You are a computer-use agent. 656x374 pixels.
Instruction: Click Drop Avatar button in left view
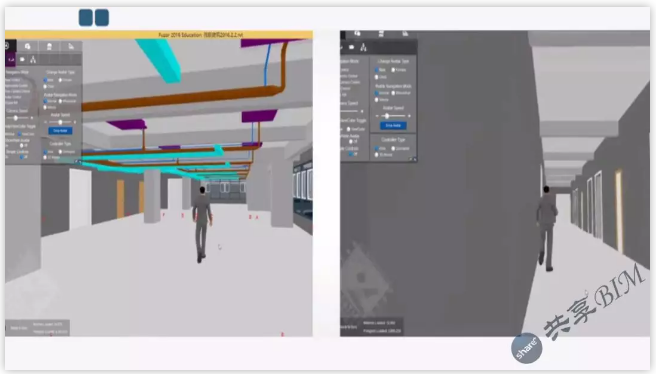coord(60,131)
